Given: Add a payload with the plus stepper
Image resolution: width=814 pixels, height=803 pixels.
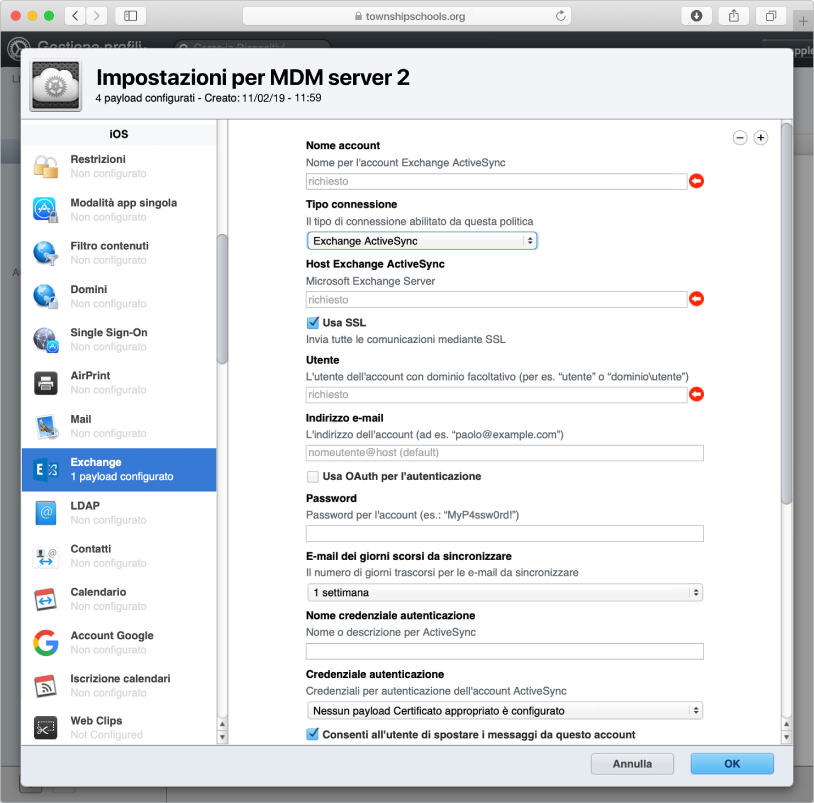Looking at the screenshot, I should [x=760, y=137].
